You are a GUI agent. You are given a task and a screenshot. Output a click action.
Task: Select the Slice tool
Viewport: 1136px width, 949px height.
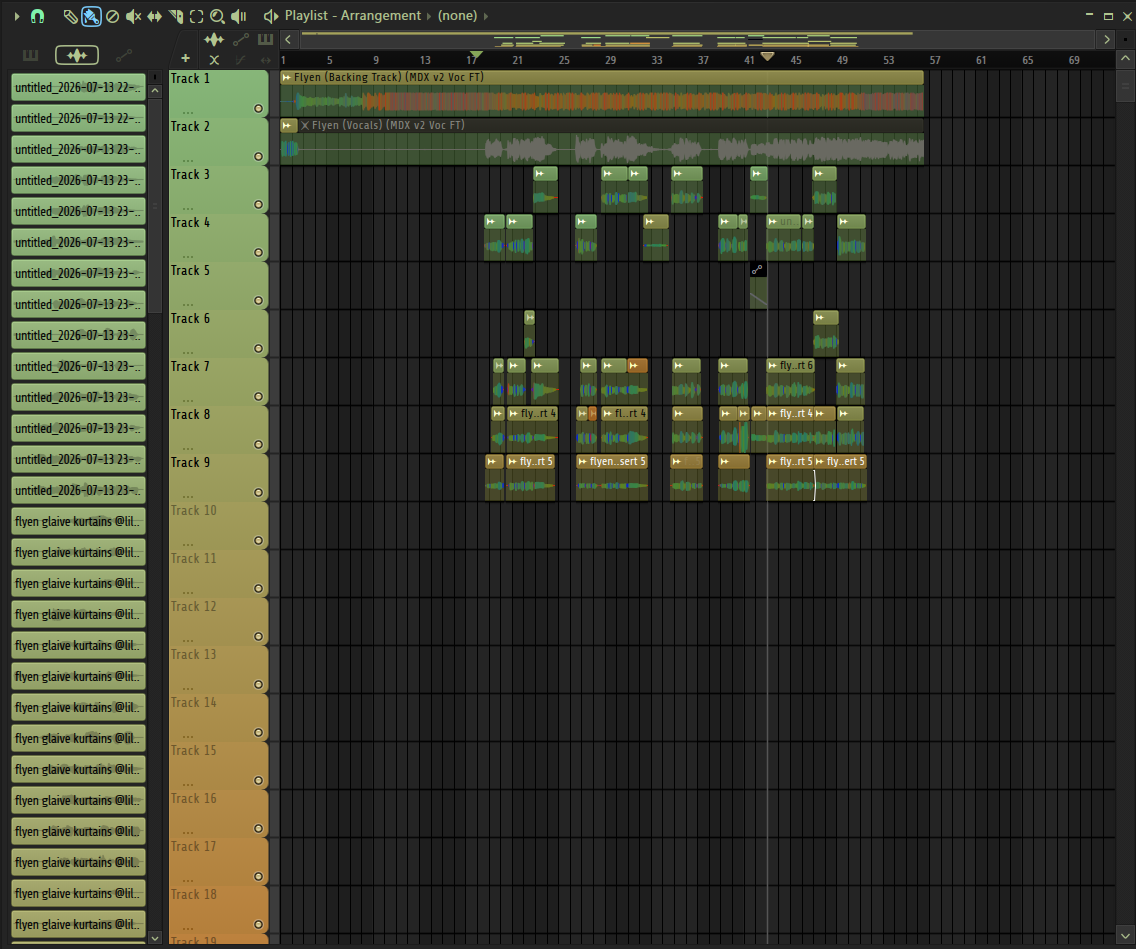(x=175, y=16)
